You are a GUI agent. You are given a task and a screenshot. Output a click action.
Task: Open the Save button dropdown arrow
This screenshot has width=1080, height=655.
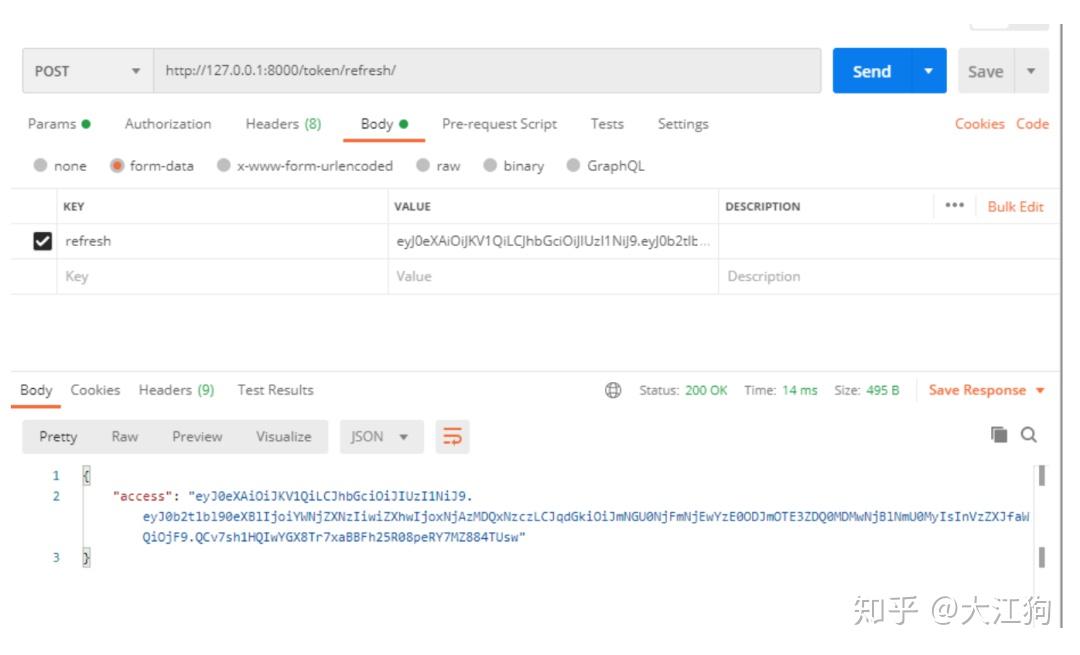(x=1030, y=71)
